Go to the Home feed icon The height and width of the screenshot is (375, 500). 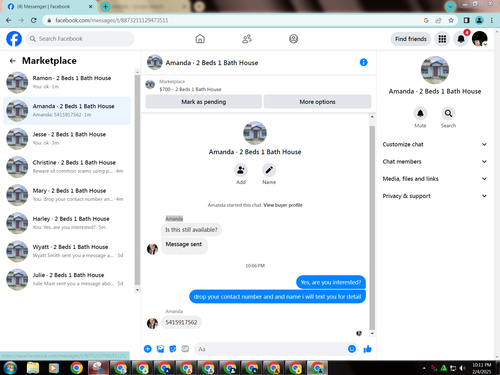click(200, 39)
